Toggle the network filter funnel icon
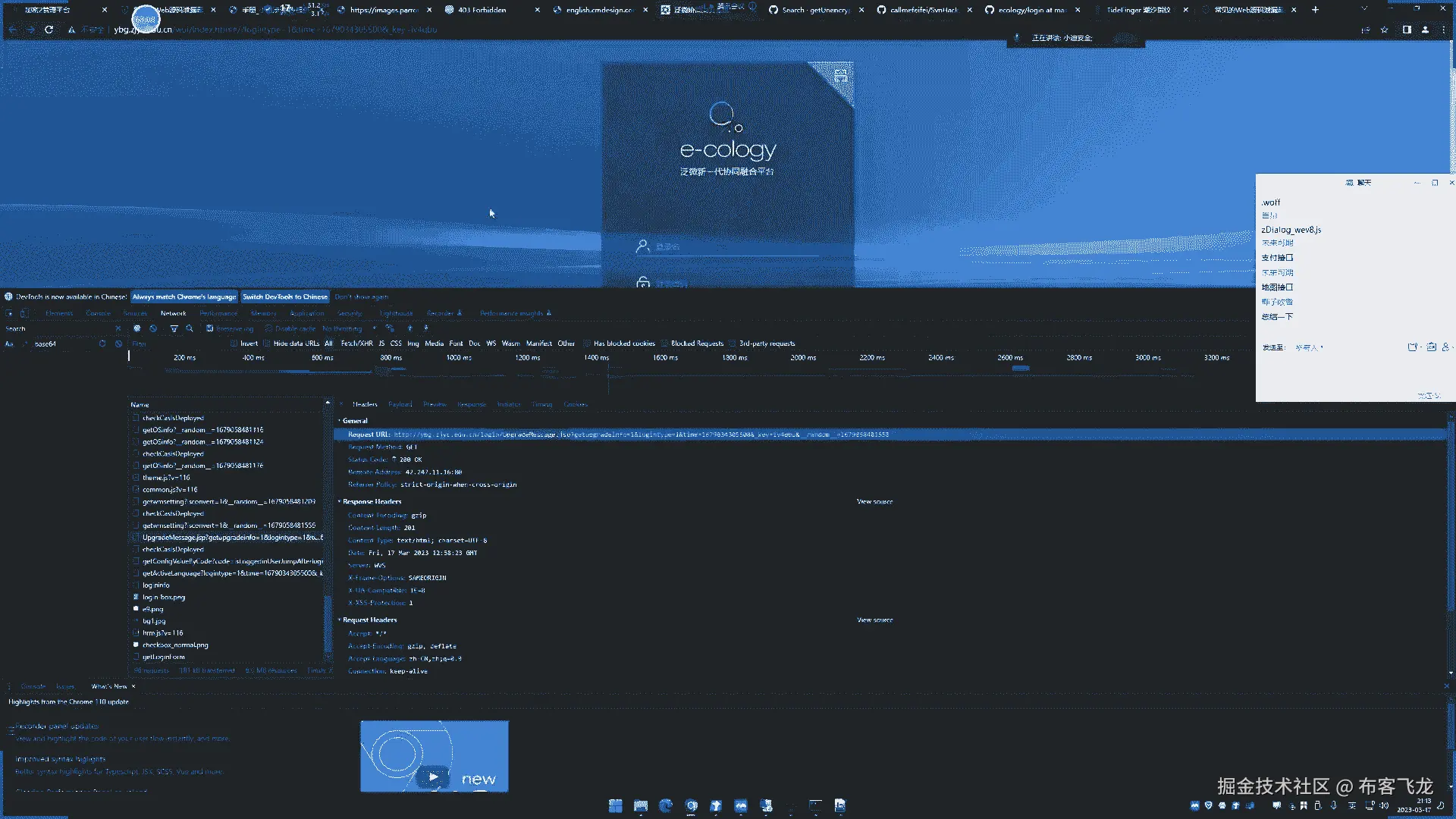1456x819 pixels. [174, 328]
